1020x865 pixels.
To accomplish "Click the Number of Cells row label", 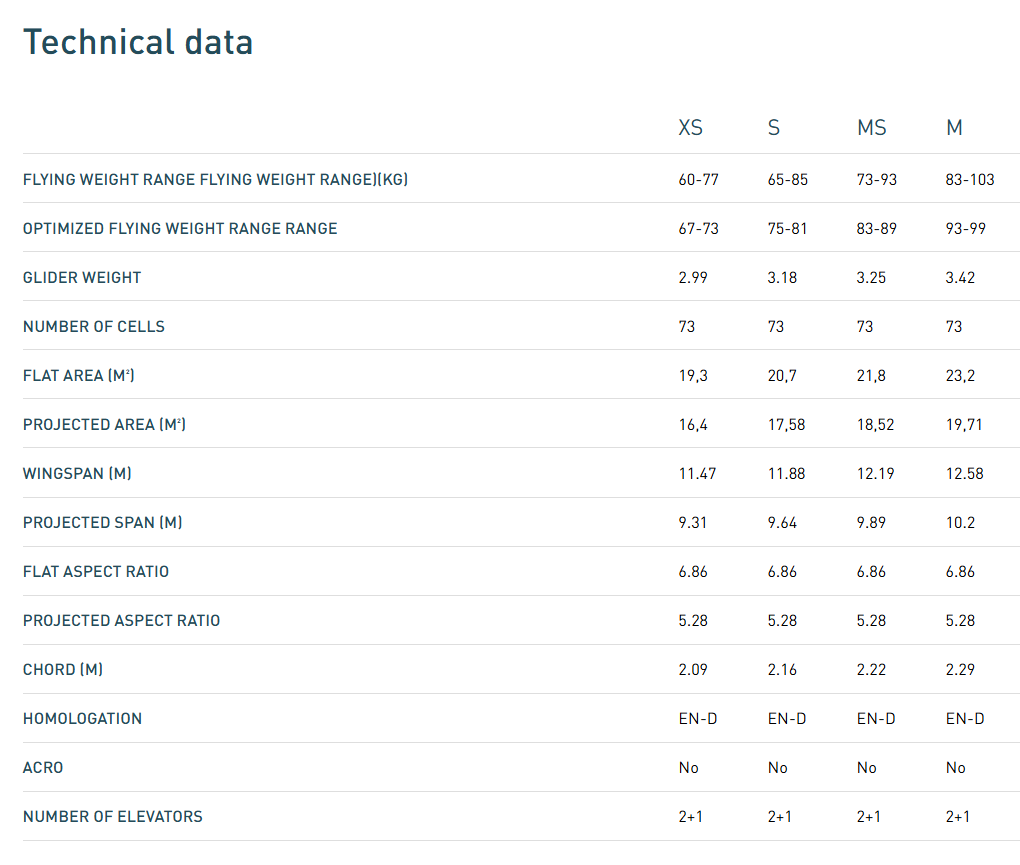I will (94, 327).
